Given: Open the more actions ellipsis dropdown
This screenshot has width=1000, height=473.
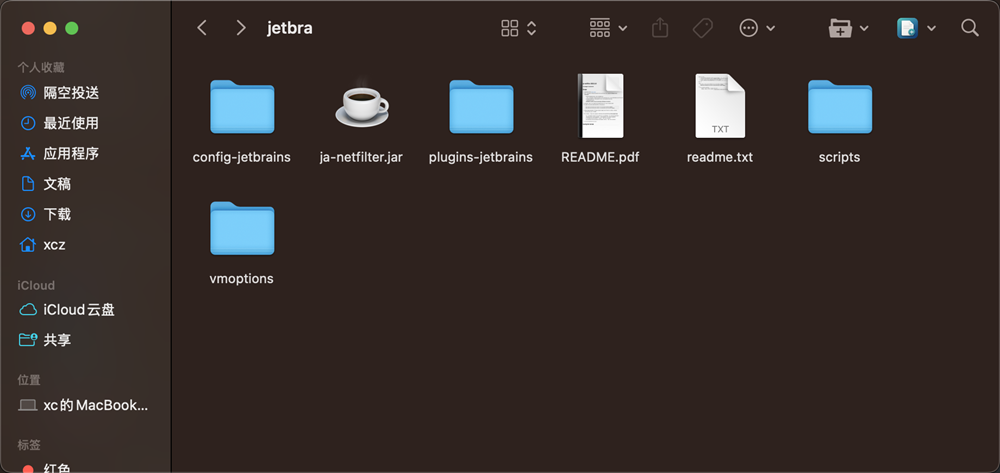Looking at the screenshot, I should pos(757,28).
